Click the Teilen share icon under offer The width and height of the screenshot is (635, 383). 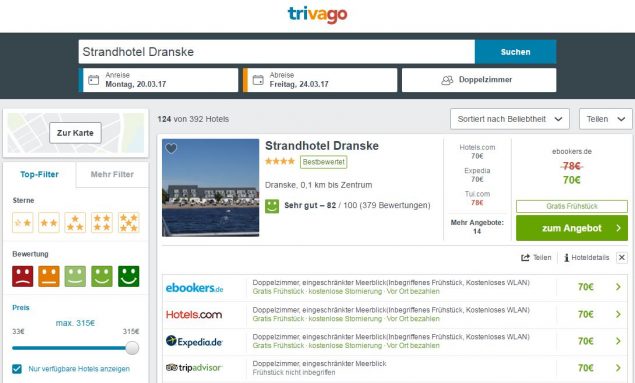click(x=525, y=257)
